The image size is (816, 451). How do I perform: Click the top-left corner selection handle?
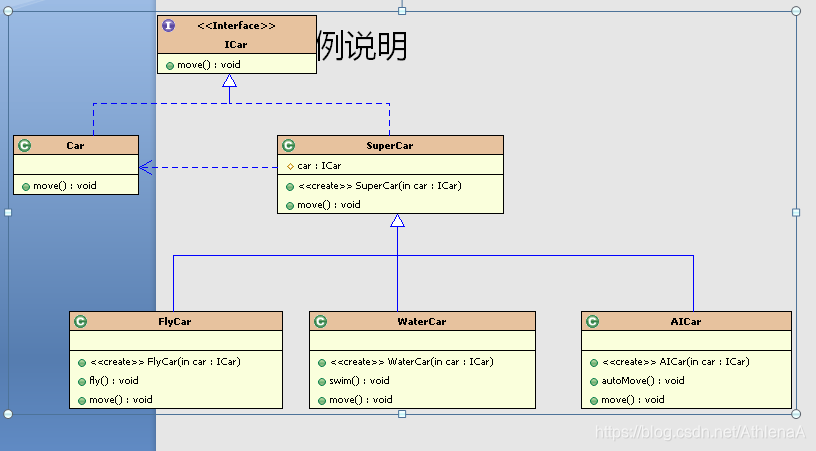[8, 11]
